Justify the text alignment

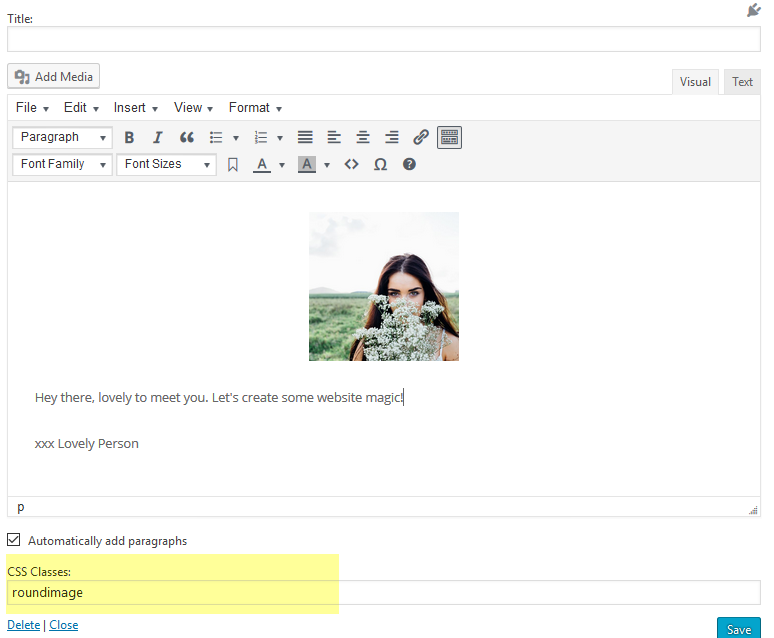click(x=305, y=137)
